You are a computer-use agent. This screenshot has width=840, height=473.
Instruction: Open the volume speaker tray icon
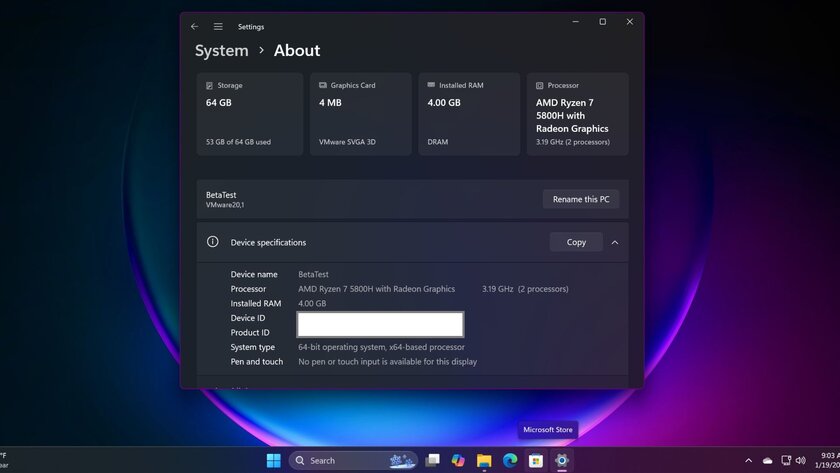(800, 460)
